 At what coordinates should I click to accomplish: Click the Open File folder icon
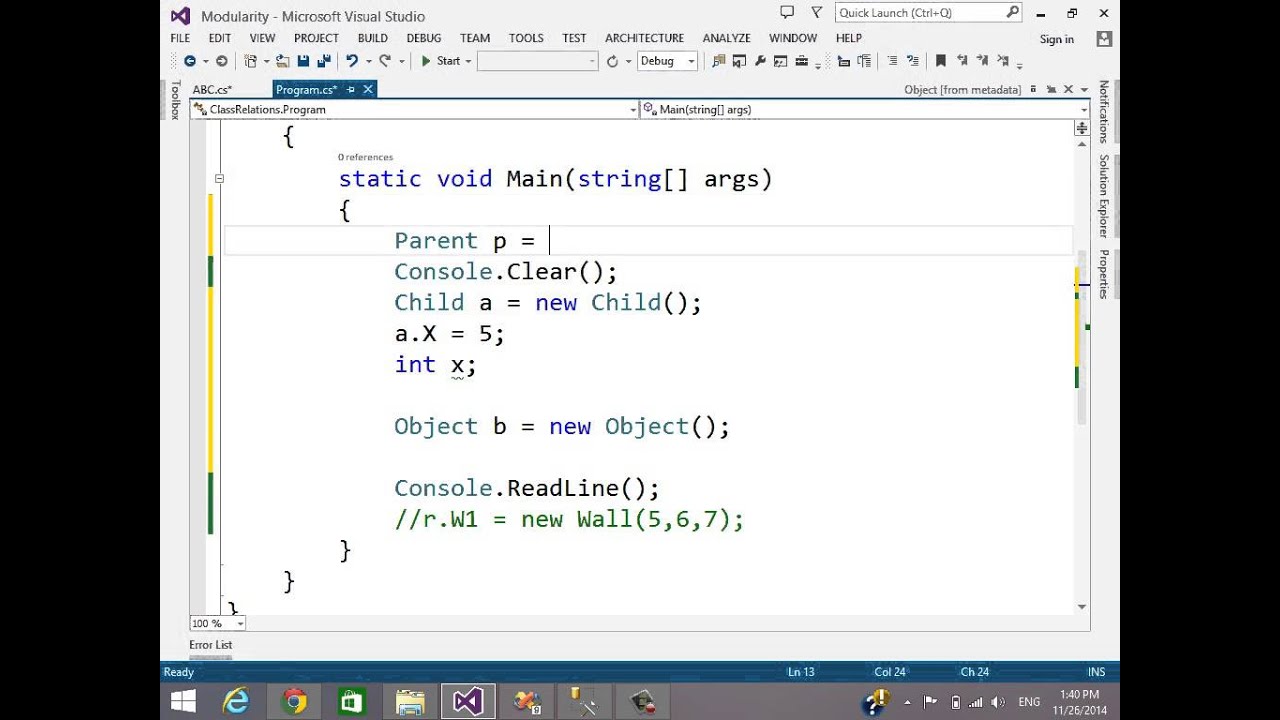[x=283, y=61]
